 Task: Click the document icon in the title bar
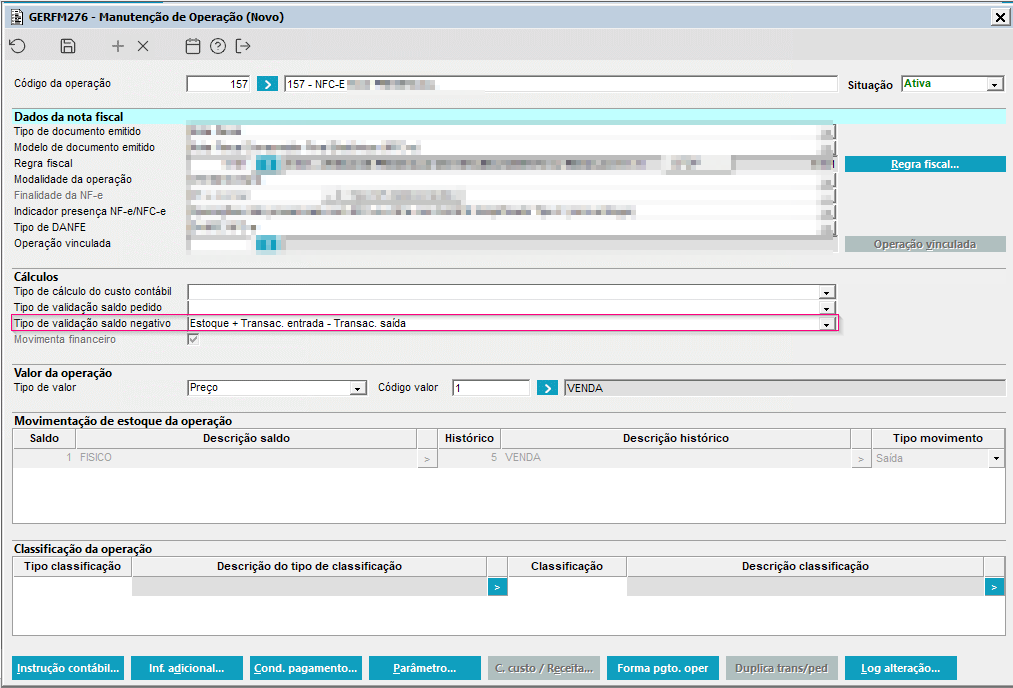[17, 17]
